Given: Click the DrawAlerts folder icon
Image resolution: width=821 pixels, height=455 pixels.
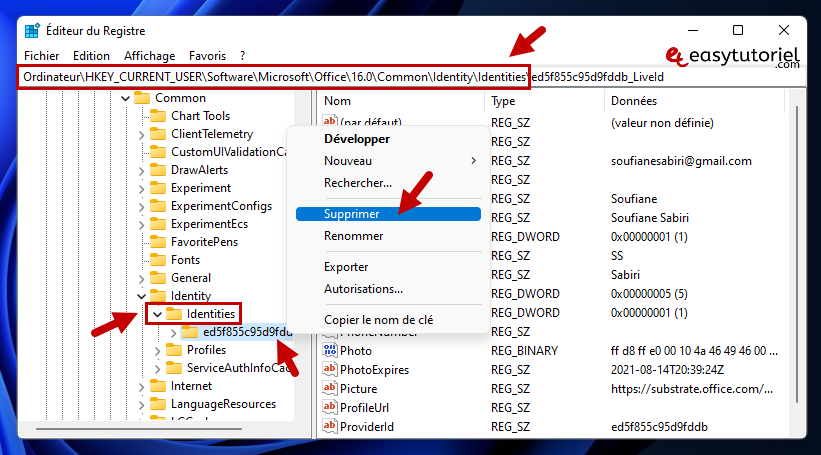Looking at the screenshot, I should [x=158, y=170].
